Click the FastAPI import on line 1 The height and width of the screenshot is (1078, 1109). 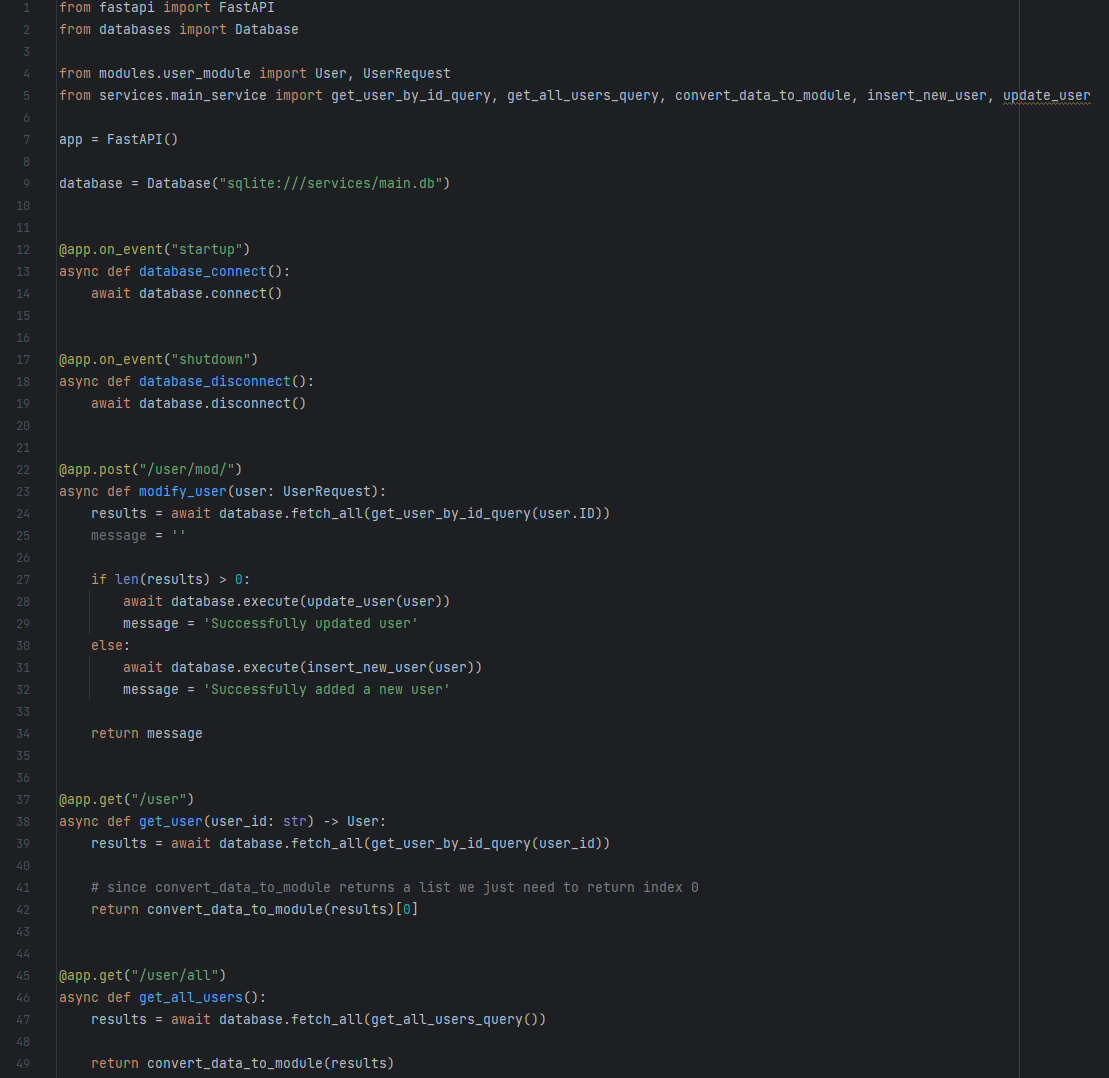(x=246, y=7)
